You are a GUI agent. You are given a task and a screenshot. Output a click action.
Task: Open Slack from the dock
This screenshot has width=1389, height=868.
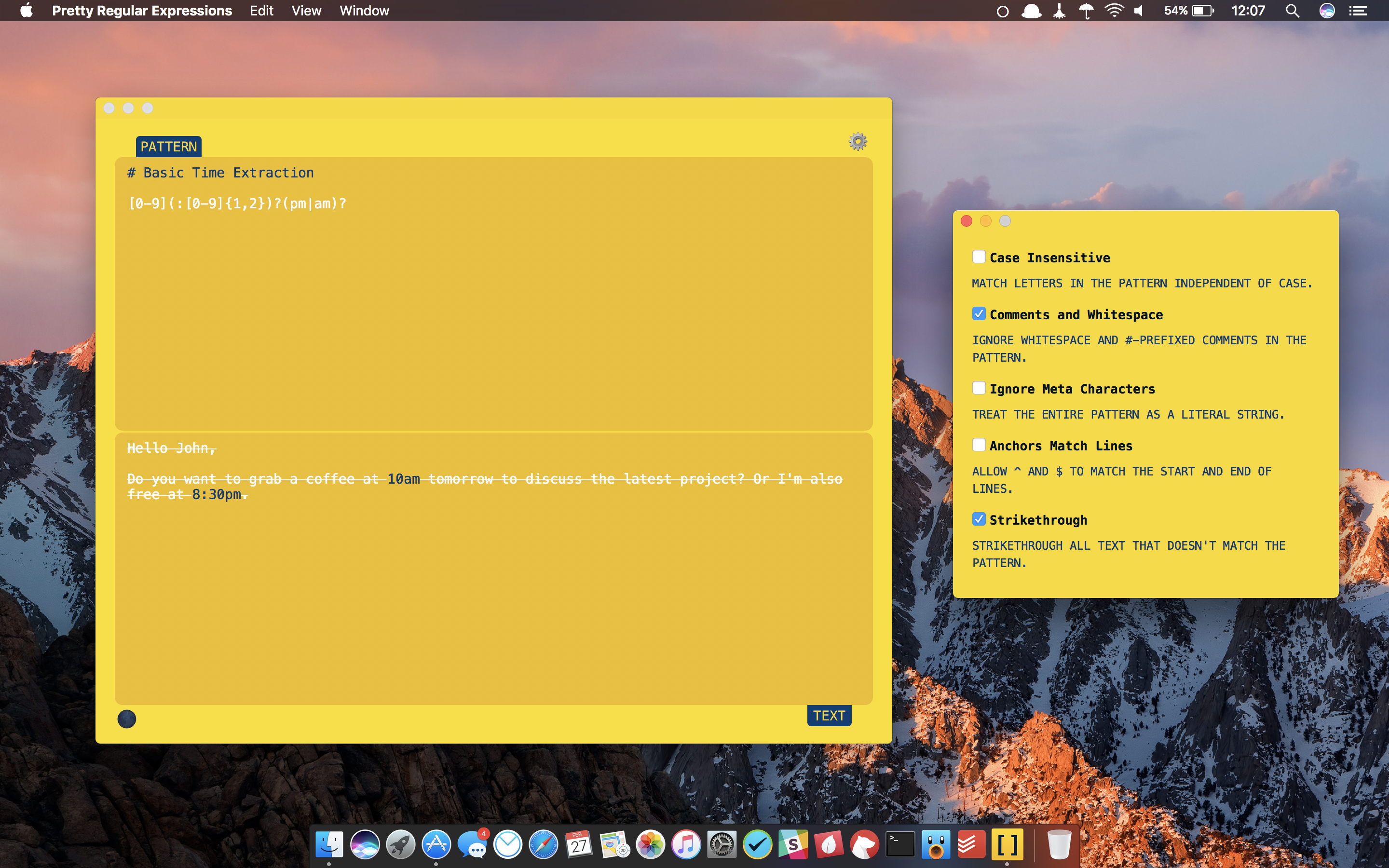click(793, 844)
